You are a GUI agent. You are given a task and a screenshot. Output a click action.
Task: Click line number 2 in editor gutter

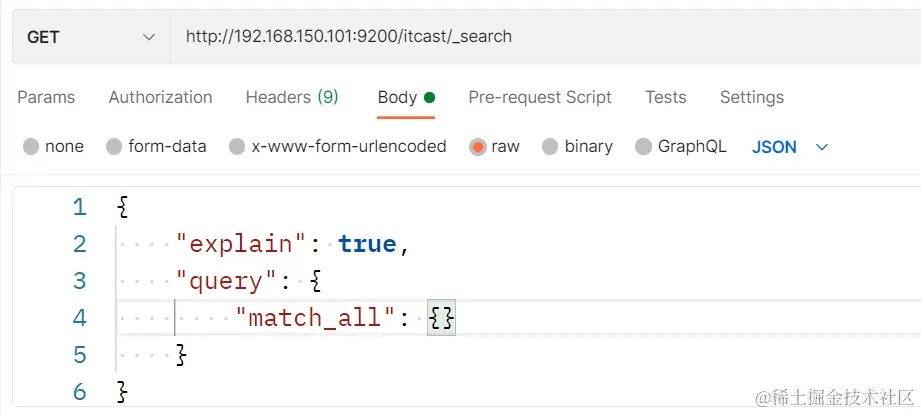point(80,244)
